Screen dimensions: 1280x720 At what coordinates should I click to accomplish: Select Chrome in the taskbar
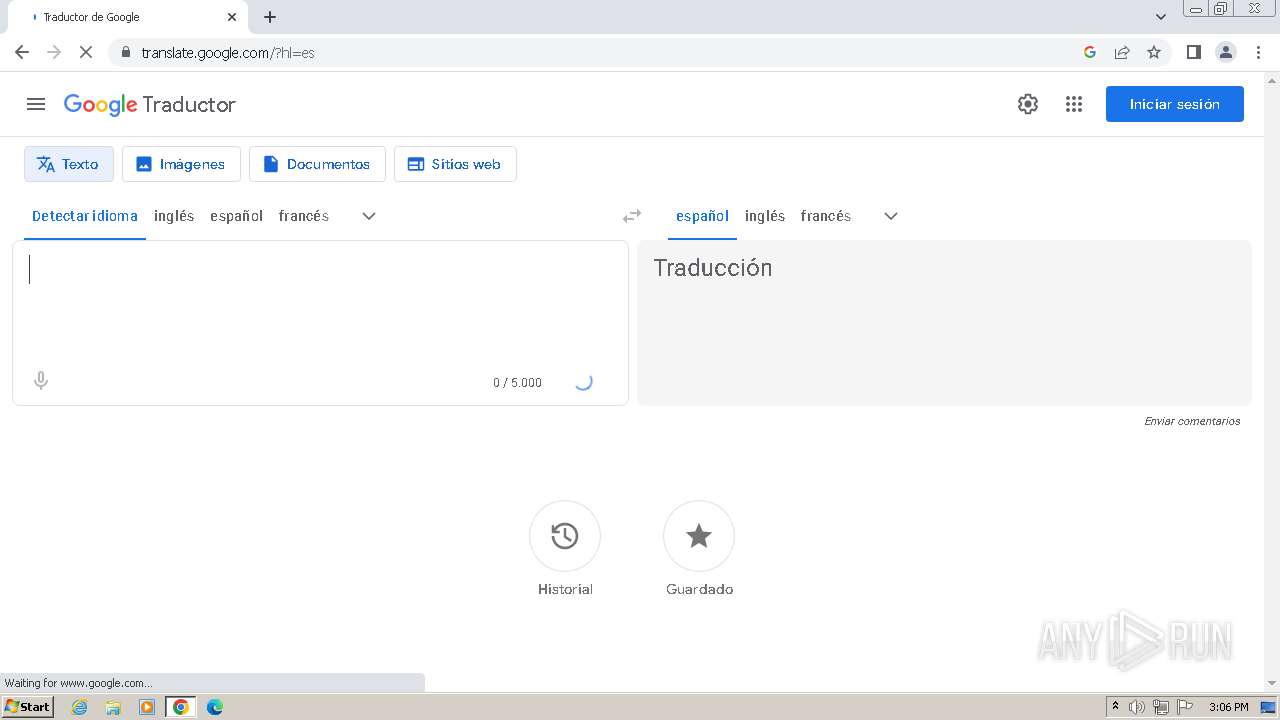181,707
